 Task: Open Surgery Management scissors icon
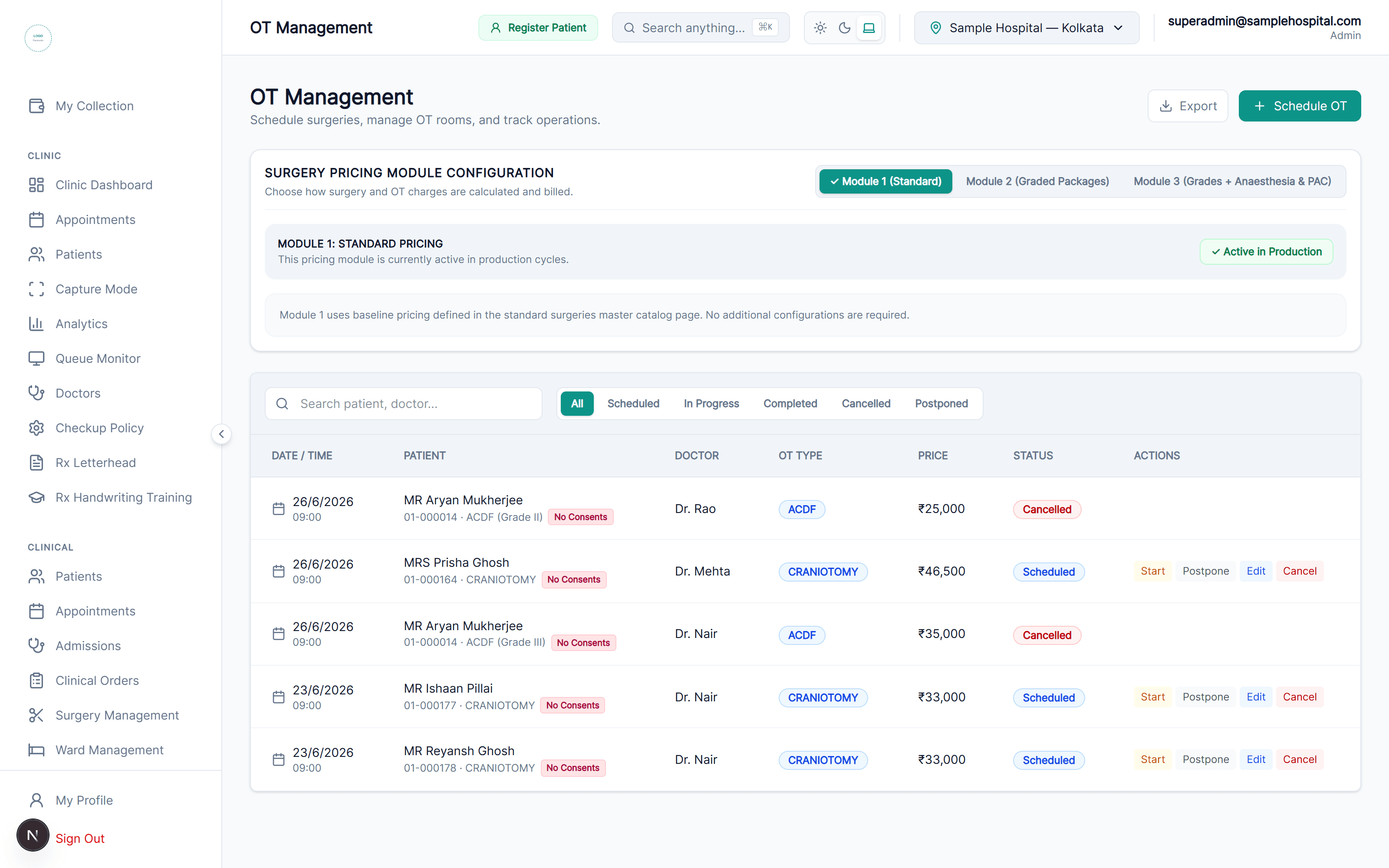36,715
